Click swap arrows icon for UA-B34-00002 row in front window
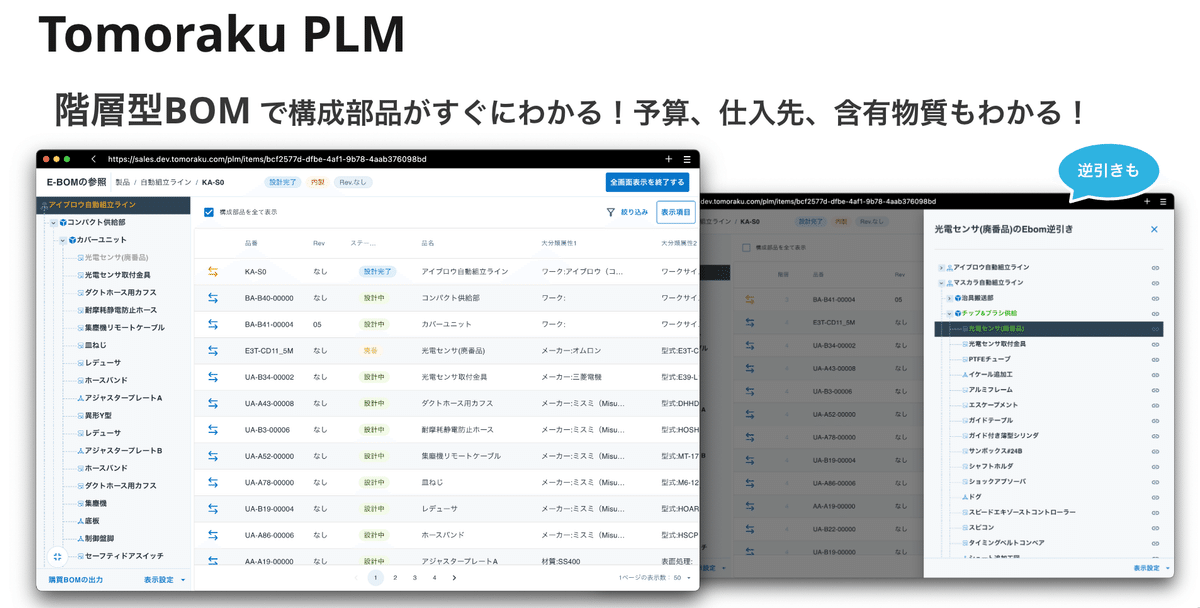The width and height of the screenshot is (1200, 608). 212,376
